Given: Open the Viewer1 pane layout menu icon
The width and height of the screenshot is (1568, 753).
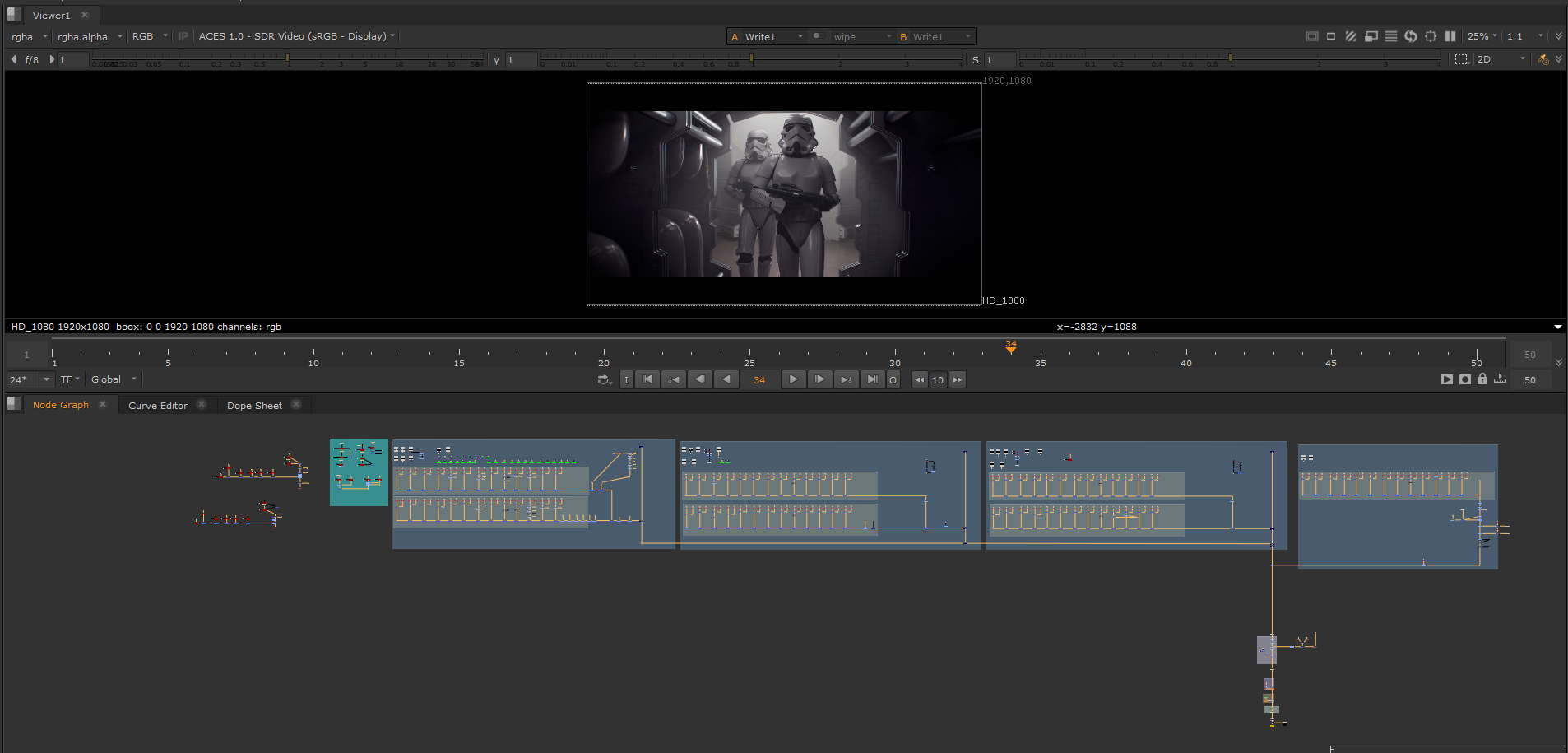Looking at the screenshot, I should point(14,14).
